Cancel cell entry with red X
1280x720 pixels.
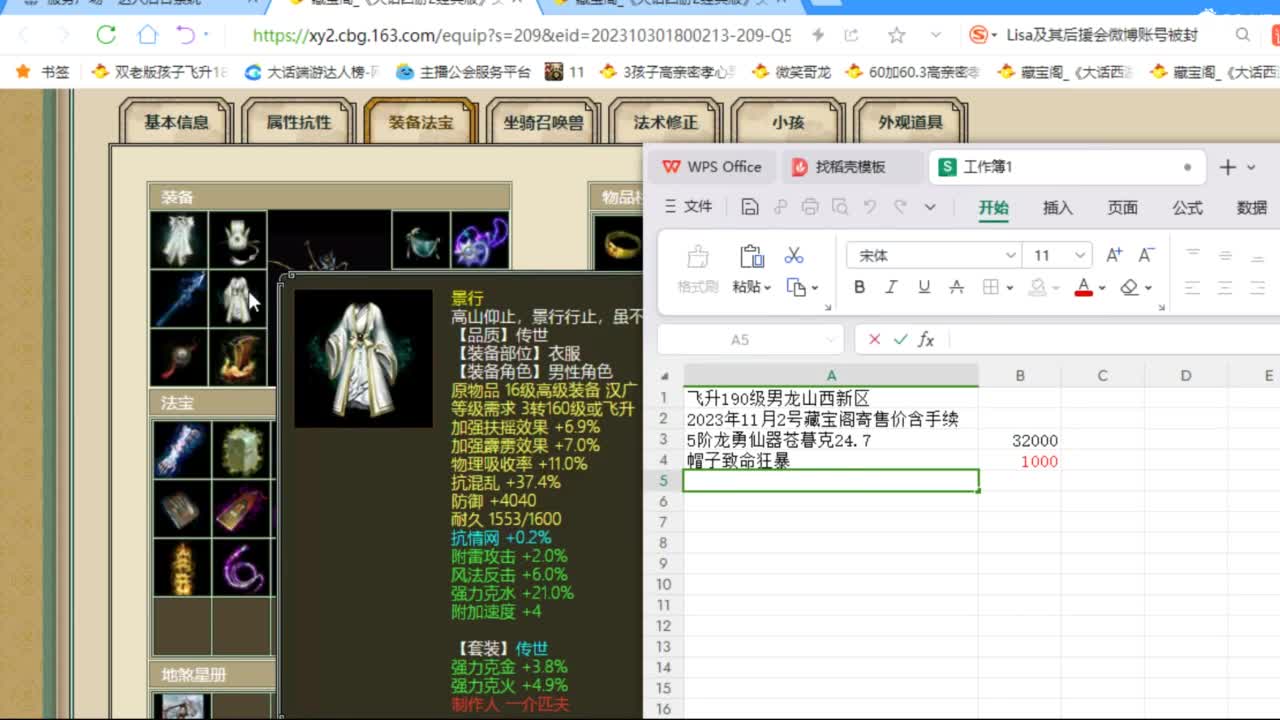click(x=875, y=340)
